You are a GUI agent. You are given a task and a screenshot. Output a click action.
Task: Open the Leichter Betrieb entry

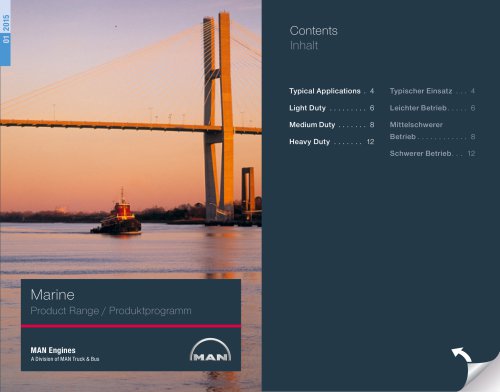click(432, 108)
